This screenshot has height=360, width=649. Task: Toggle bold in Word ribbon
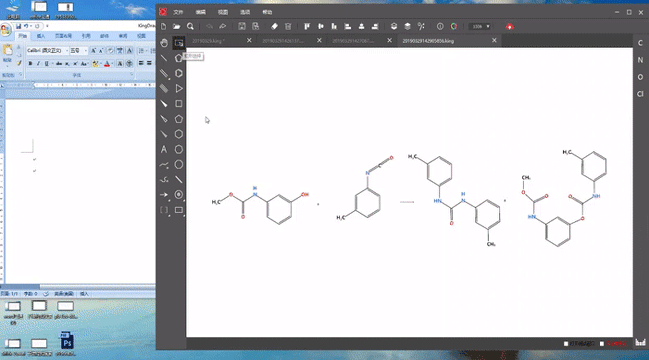30,63
